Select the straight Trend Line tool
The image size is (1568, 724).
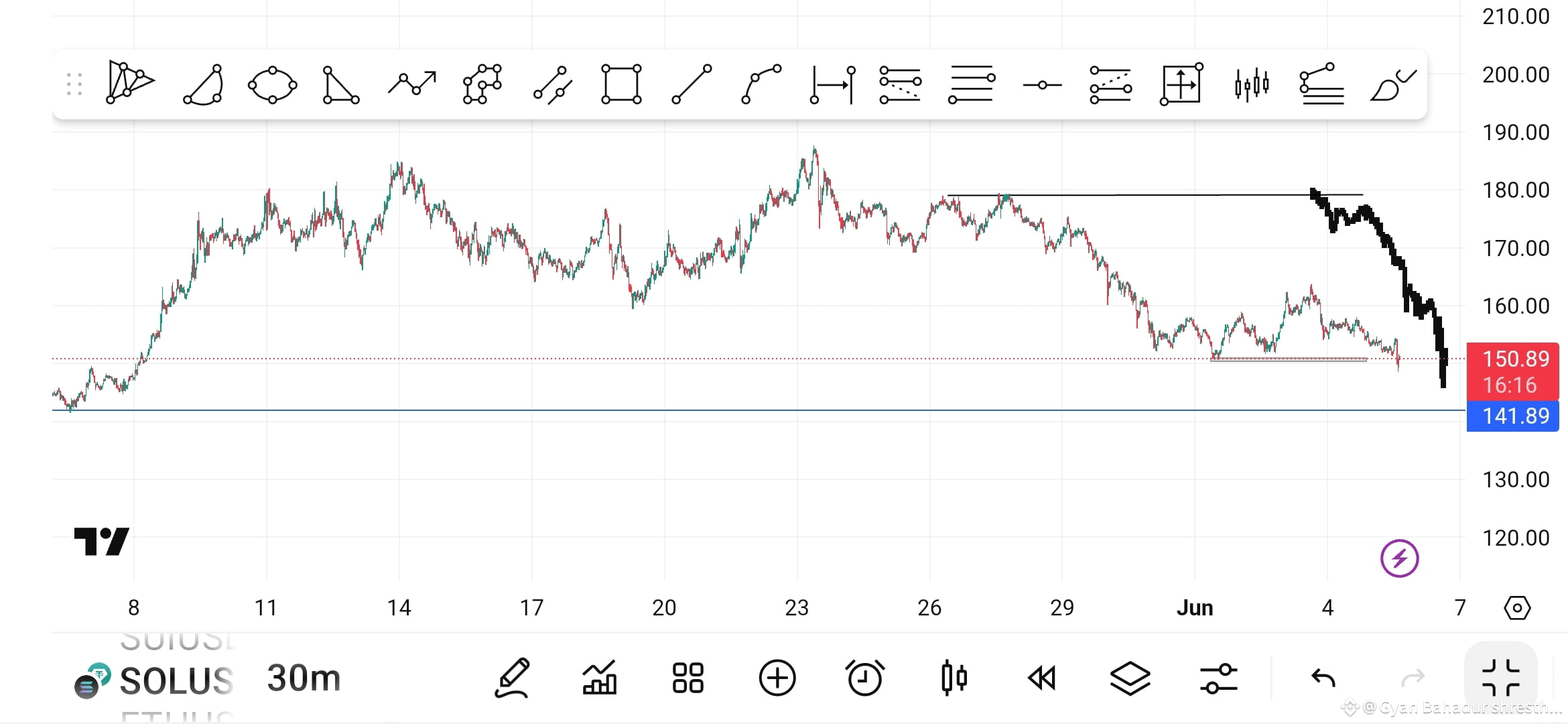(x=692, y=84)
